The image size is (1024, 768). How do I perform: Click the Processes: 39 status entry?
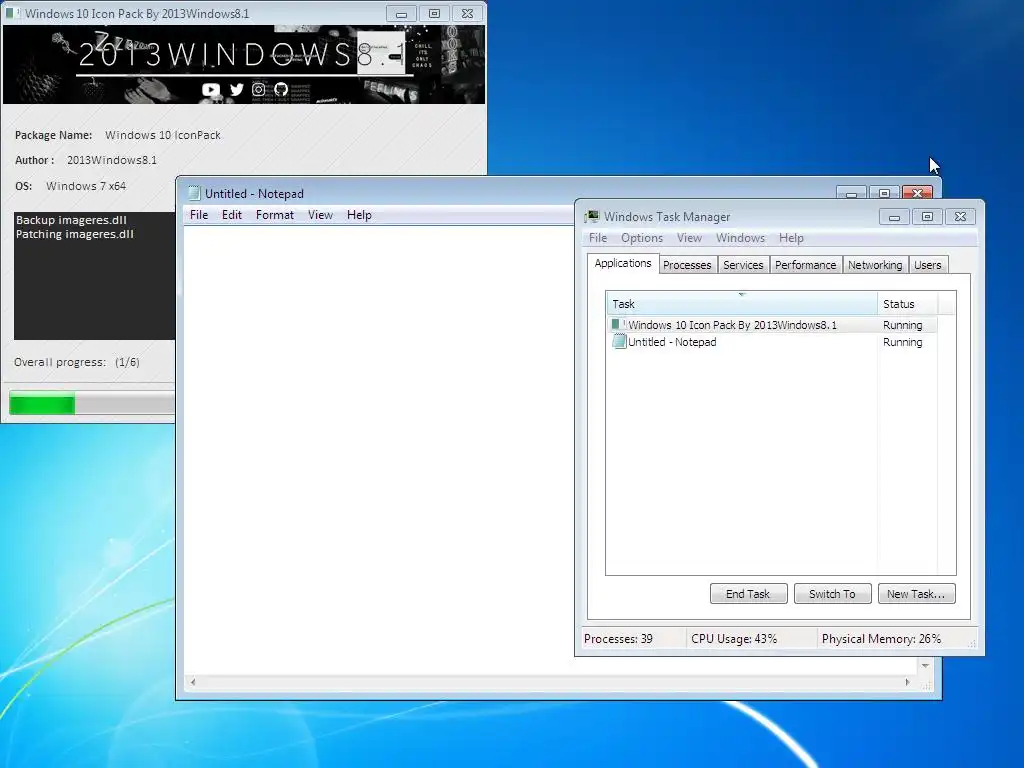pos(618,639)
